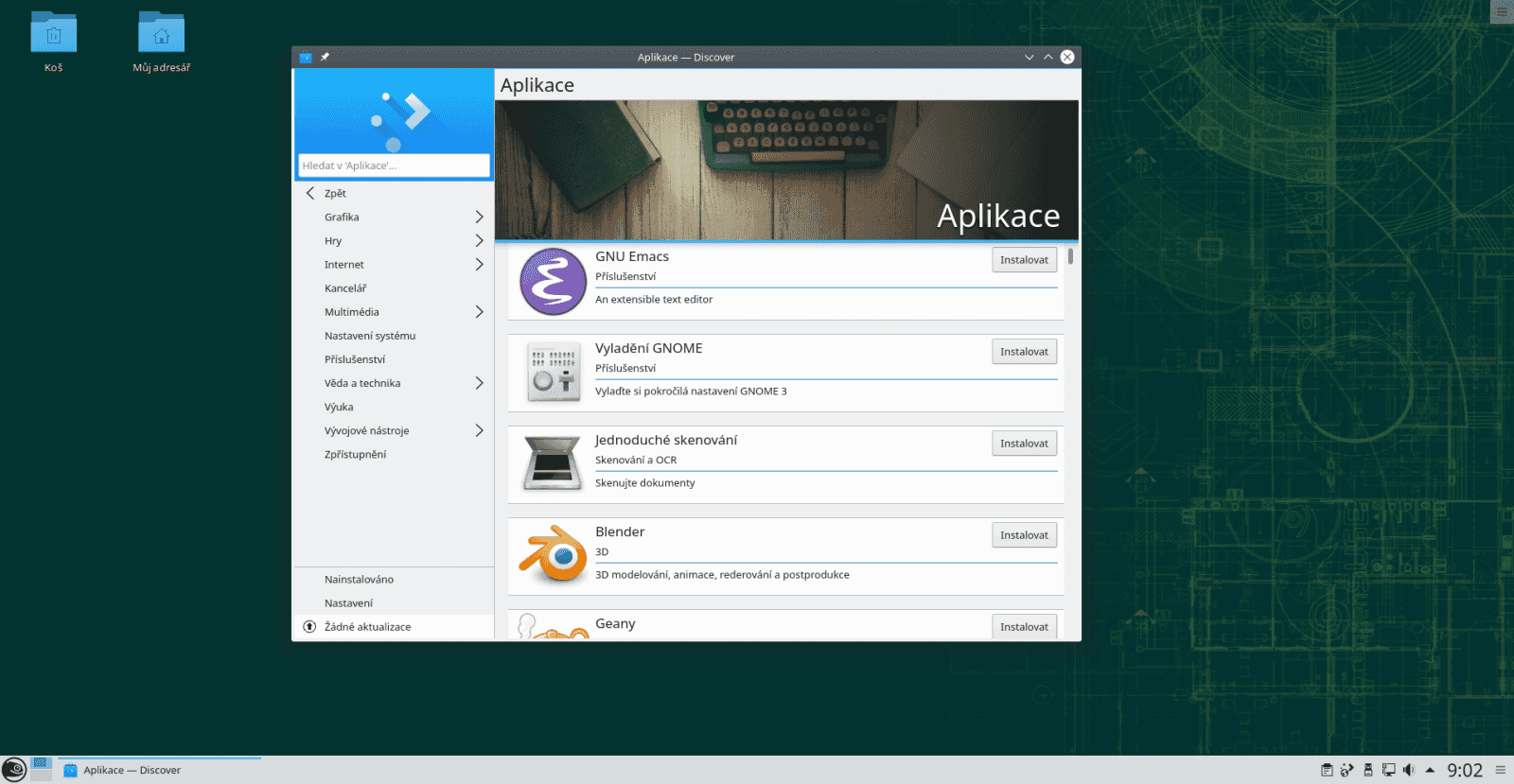Screen dimensions: 1514x784
Task: Click the Vyladění GNOME title text
Action: [649, 348]
